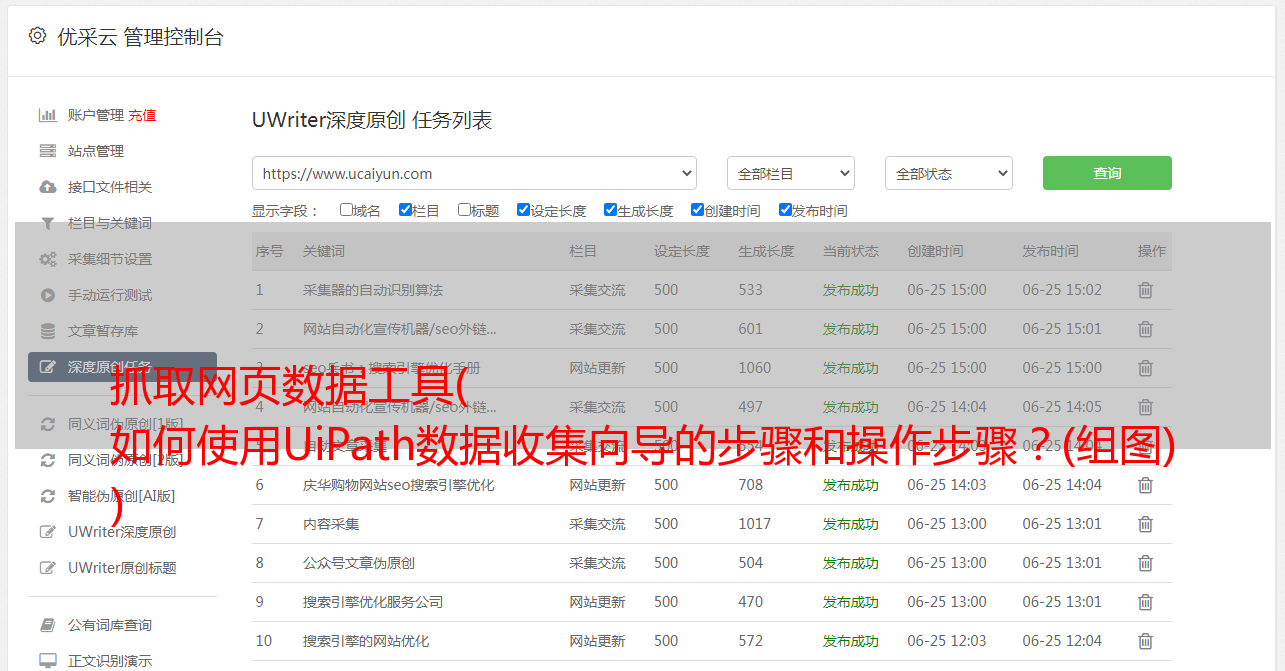Click the cloud upload icon for 接口文件相关

[x=47, y=187]
